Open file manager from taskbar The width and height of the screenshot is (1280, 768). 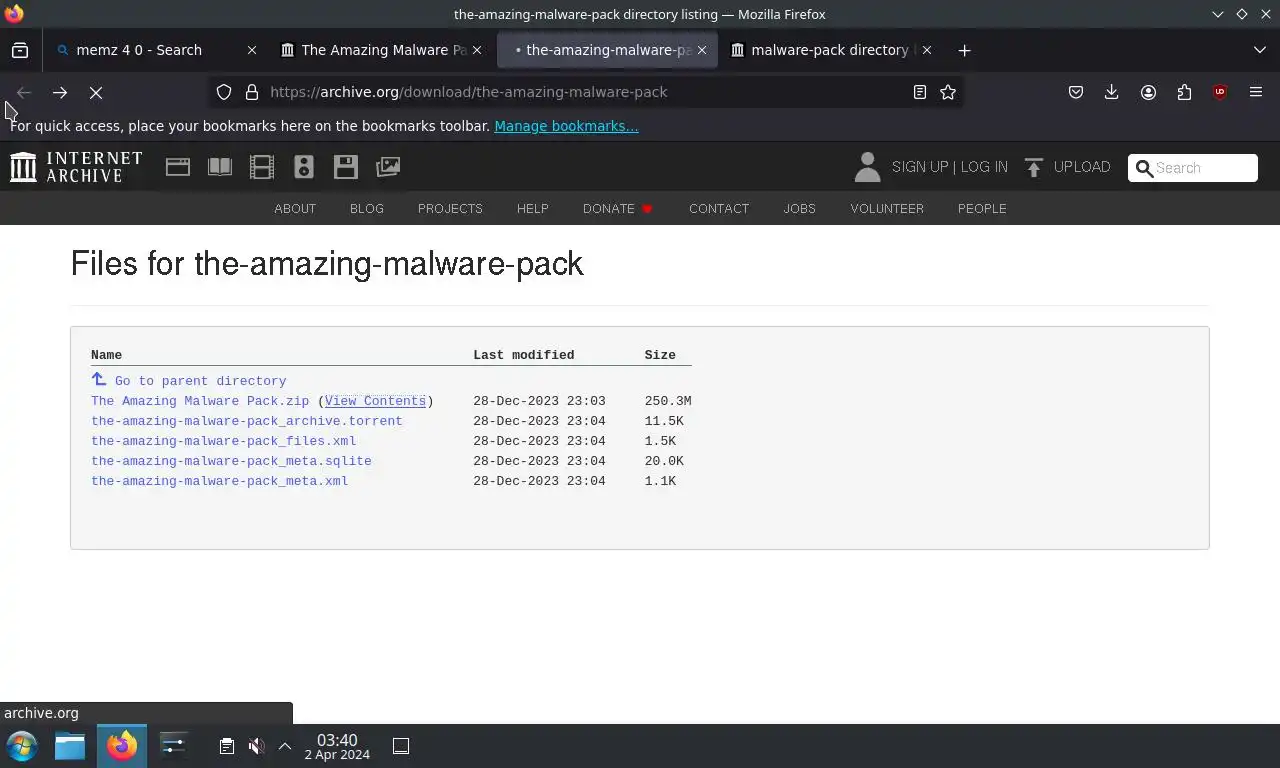click(x=70, y=746)
